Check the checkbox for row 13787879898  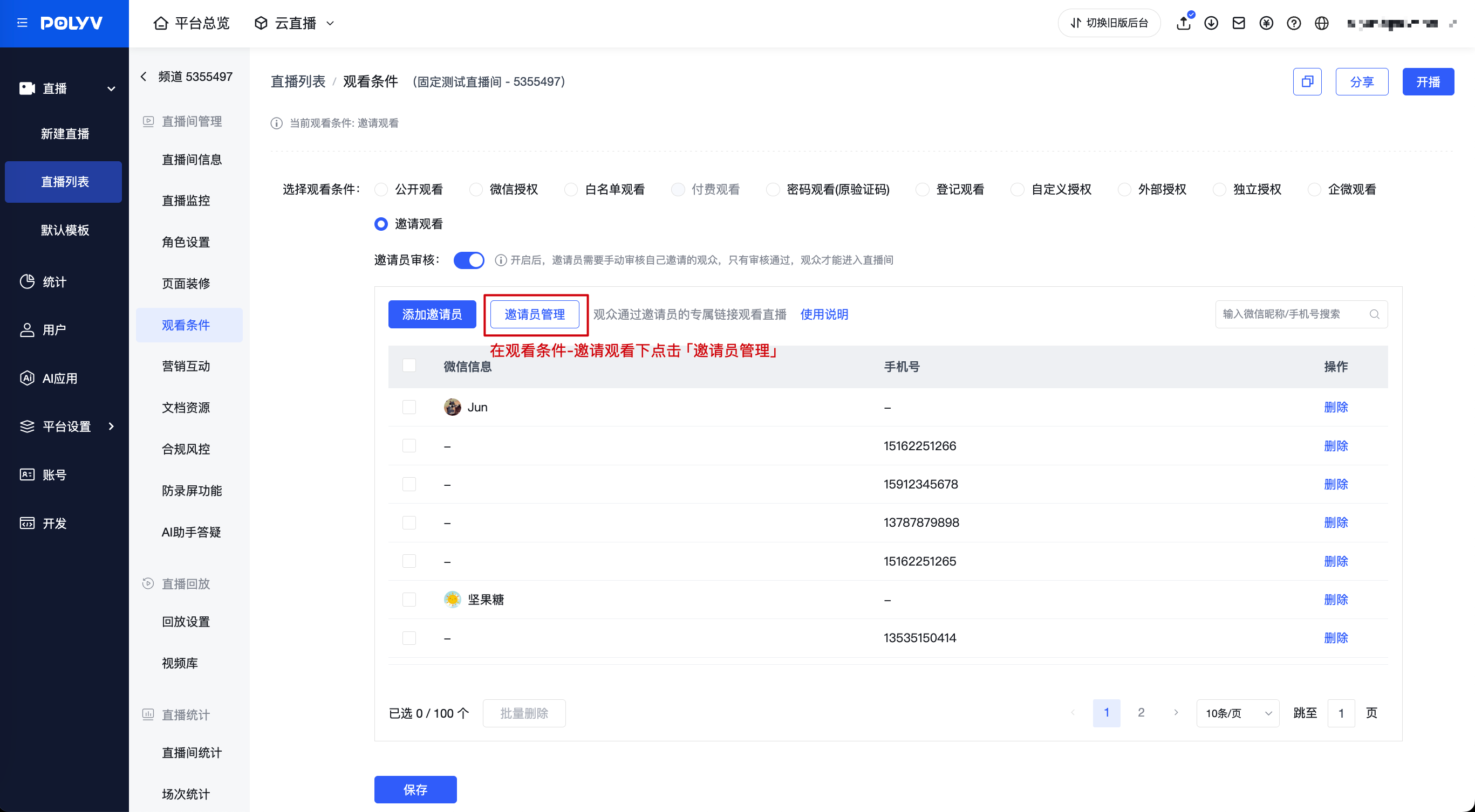tap(409, 522)
